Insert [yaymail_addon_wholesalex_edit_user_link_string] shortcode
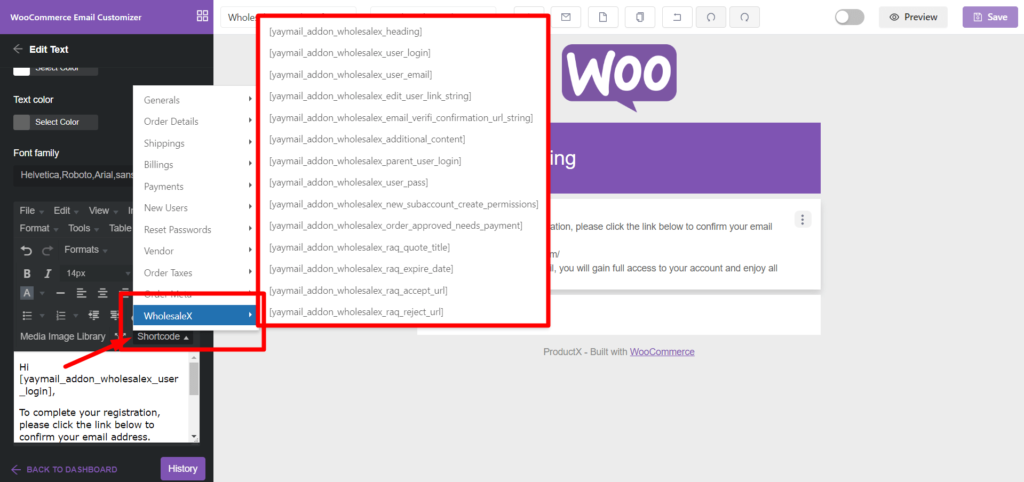The height and width of the screenshot is (482, 1024). [370, 96]
